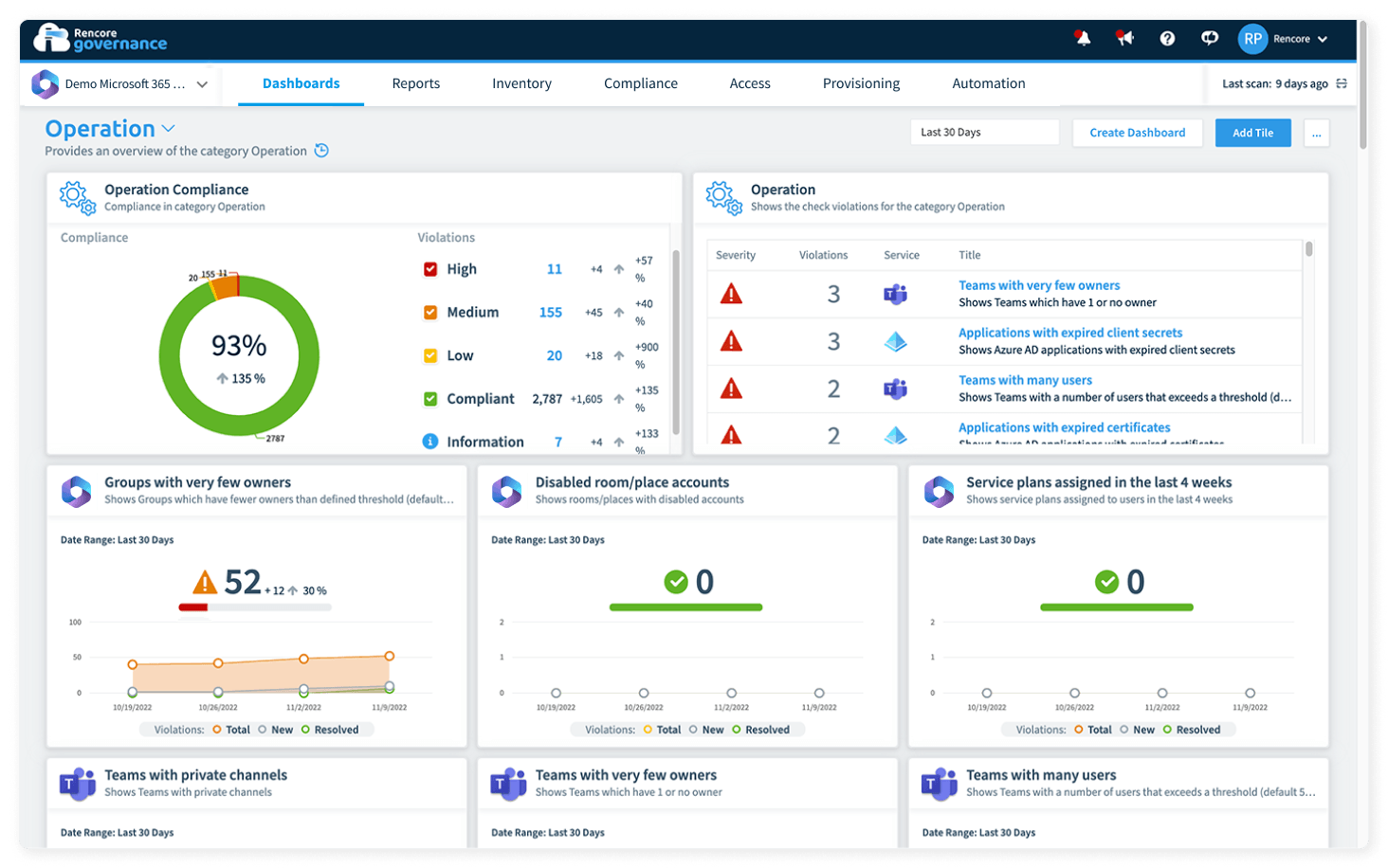
Task: Open the Compliance tab
Action: (640, 83)
